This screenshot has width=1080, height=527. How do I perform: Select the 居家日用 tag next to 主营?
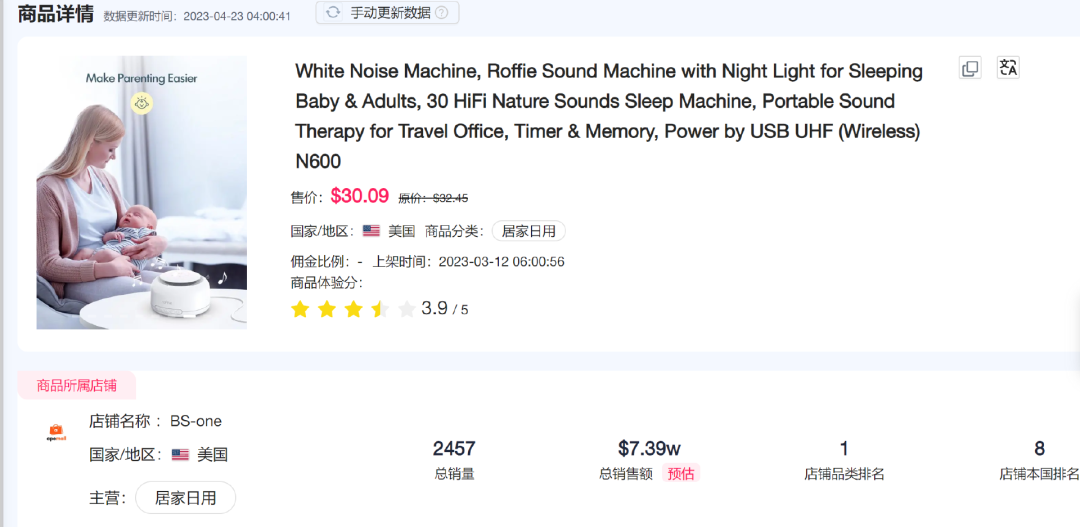tap(185, 497)
